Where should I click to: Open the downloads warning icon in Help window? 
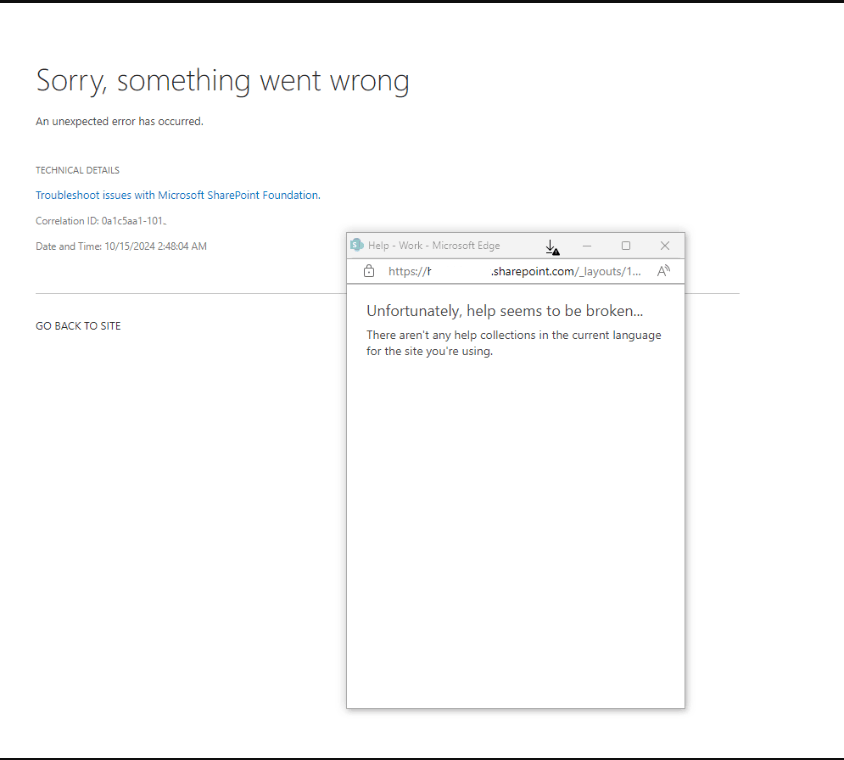[552, 247]
